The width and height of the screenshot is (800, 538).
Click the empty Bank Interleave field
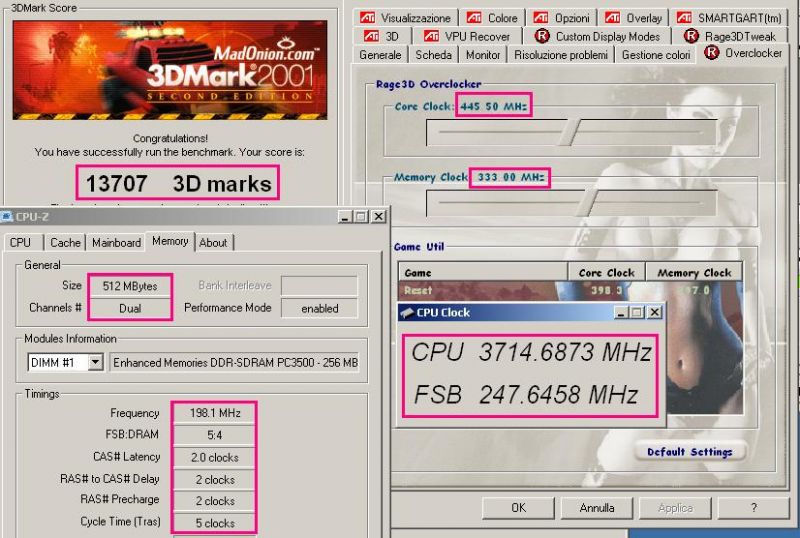pyautogui.click(x=319, y=286)
